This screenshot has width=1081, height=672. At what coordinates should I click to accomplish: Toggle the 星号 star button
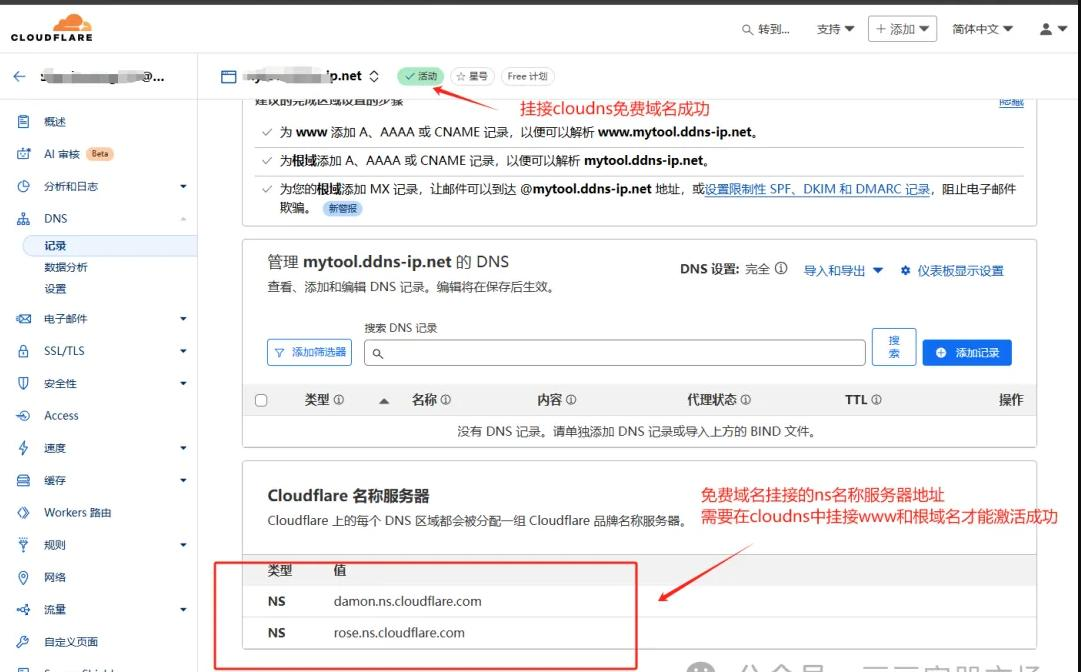(472, 77)
